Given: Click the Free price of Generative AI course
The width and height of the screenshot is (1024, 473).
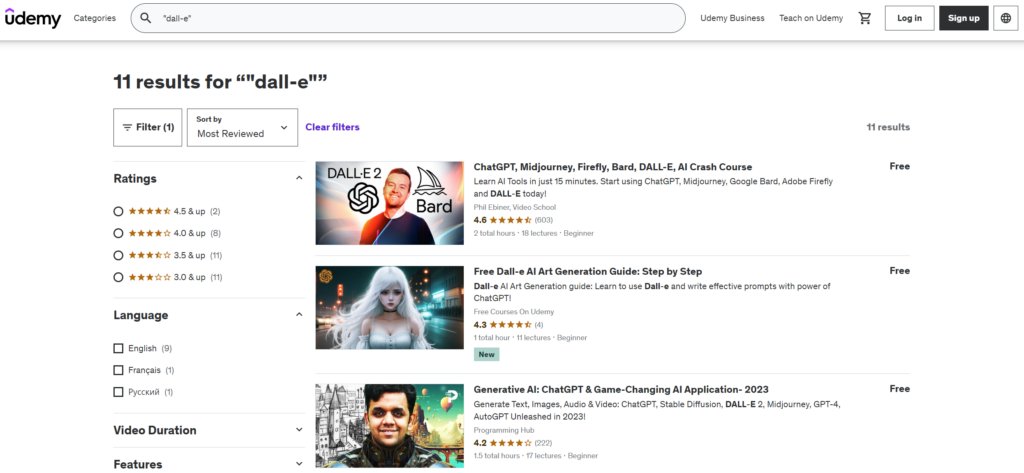Looking at the screenshot, I should 899,389.
